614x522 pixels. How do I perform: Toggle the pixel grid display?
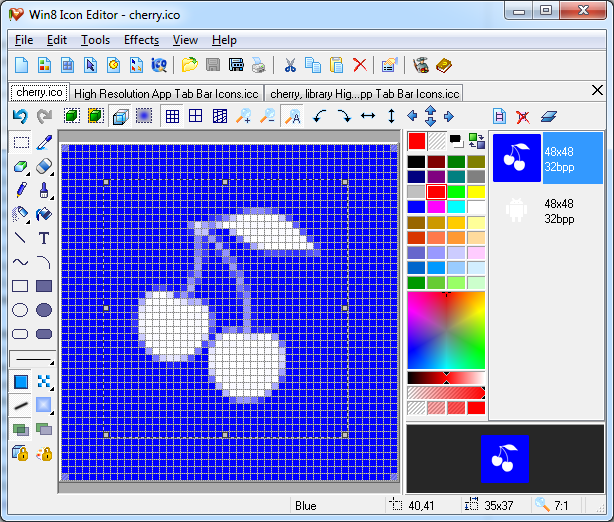tap(172, 116)
